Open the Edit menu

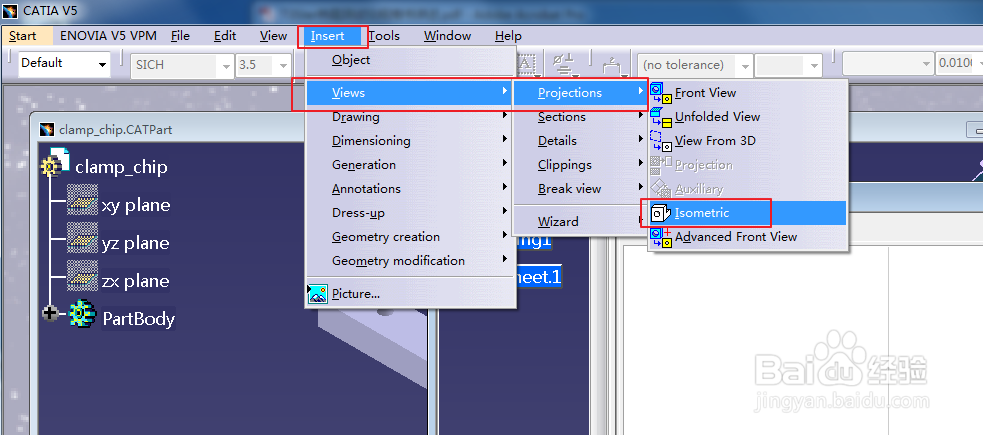click(x=225, y=36)
